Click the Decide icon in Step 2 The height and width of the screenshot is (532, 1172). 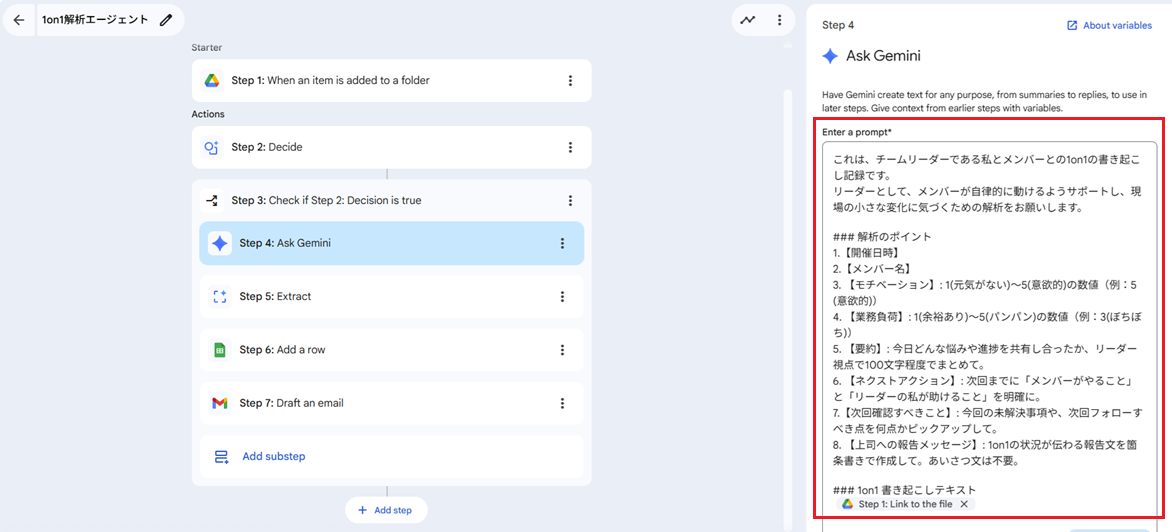(212, 147)
